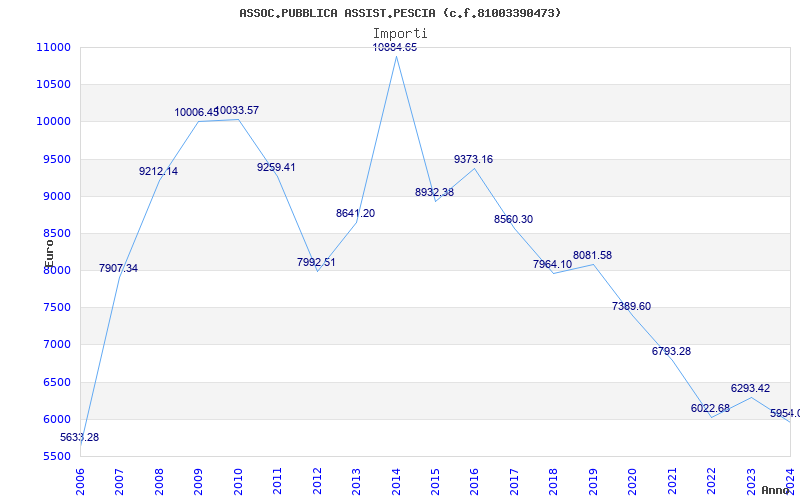Click the 10500 y-axis tick label
Viewport: 800px width, 500px height.
point(54,84)
